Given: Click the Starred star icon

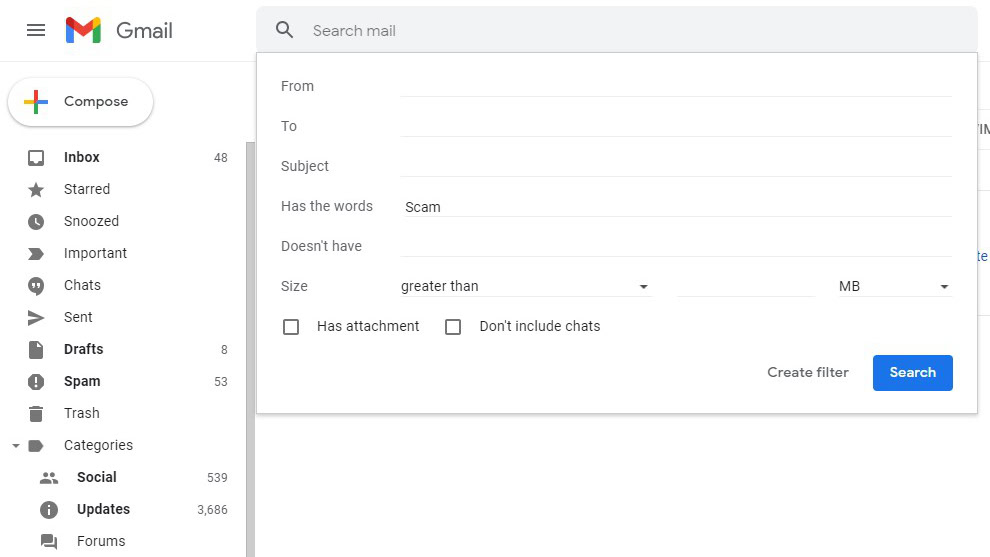Looking at the screenshot, I should 36,189.
